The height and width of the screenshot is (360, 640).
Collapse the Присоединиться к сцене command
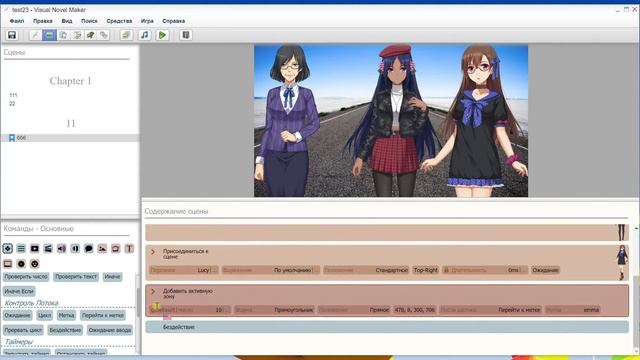point(153,252)
